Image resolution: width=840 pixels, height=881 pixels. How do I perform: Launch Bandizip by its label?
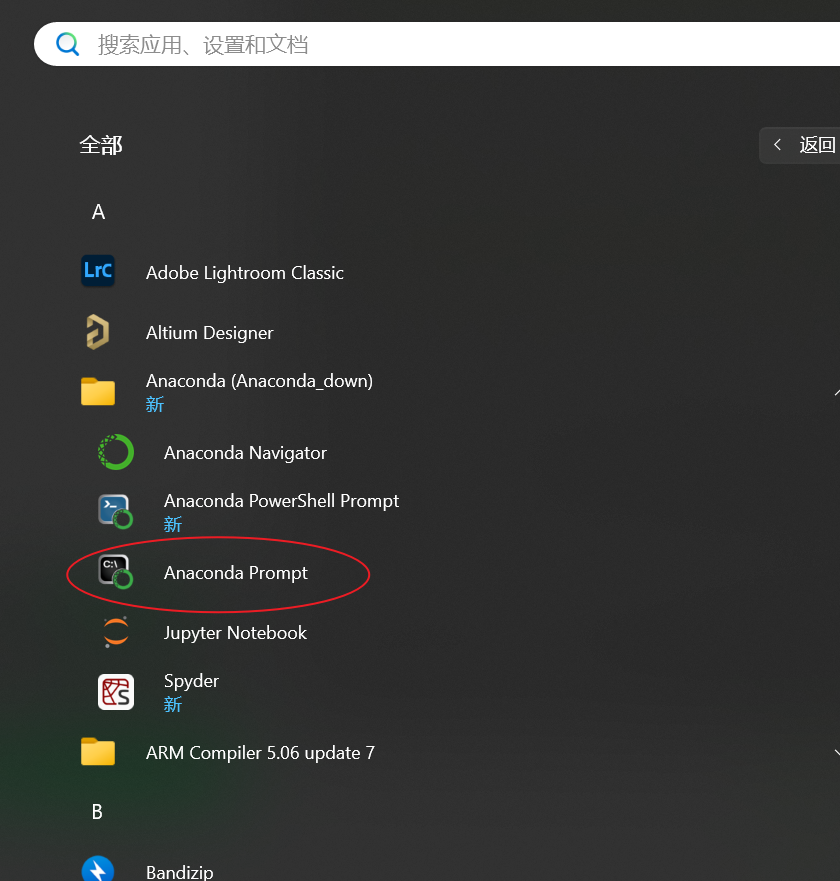pyautogui.click(x=179, y=872)
